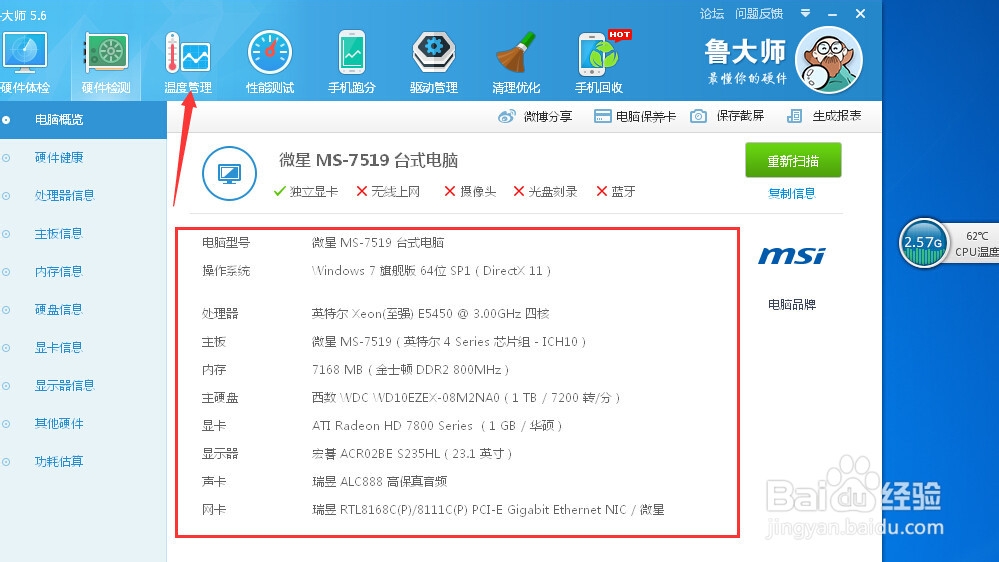Click the msi brand logo

pyautogui.click(x=792, y=256)
